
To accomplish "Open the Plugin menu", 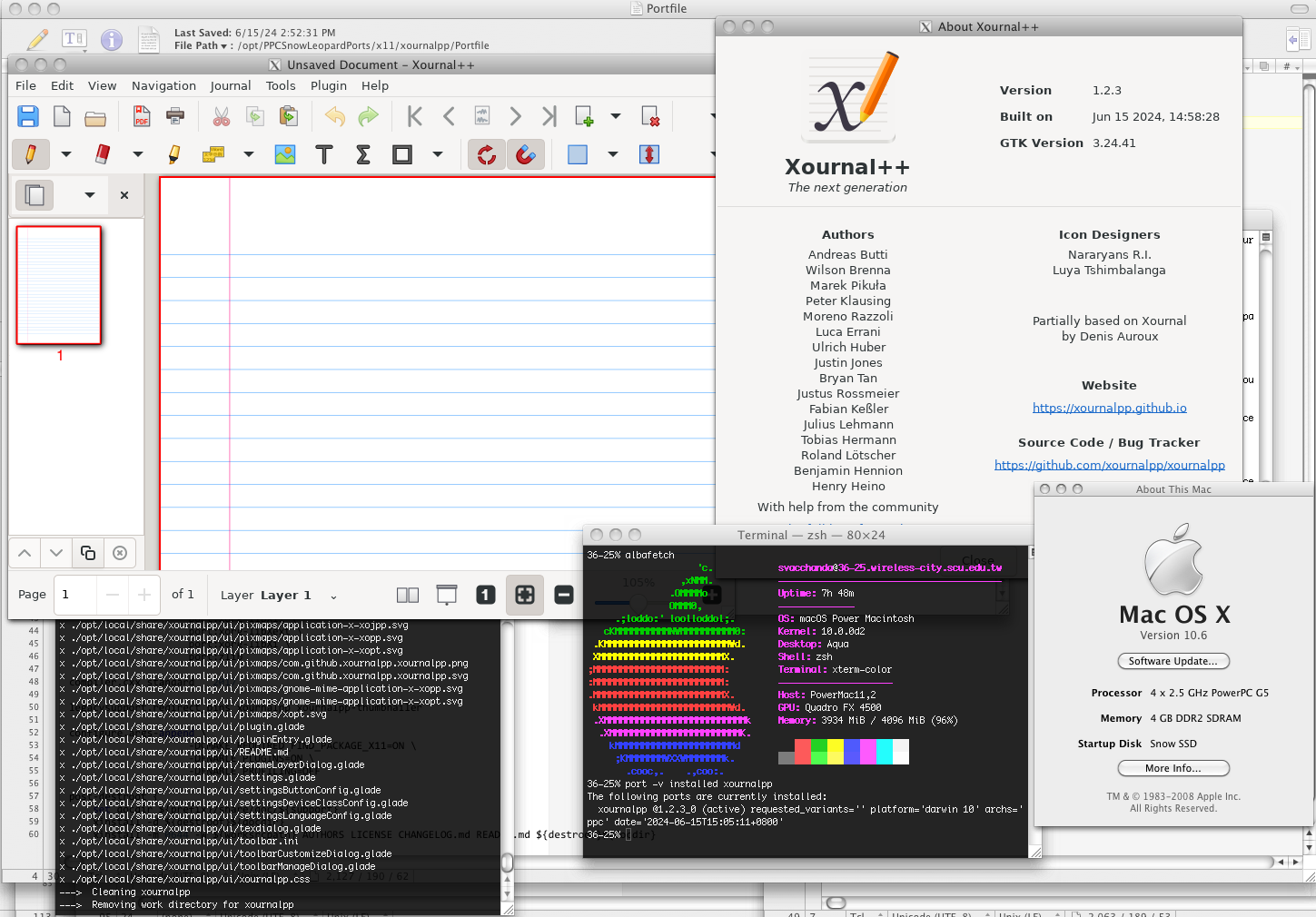I will [329, 85].
